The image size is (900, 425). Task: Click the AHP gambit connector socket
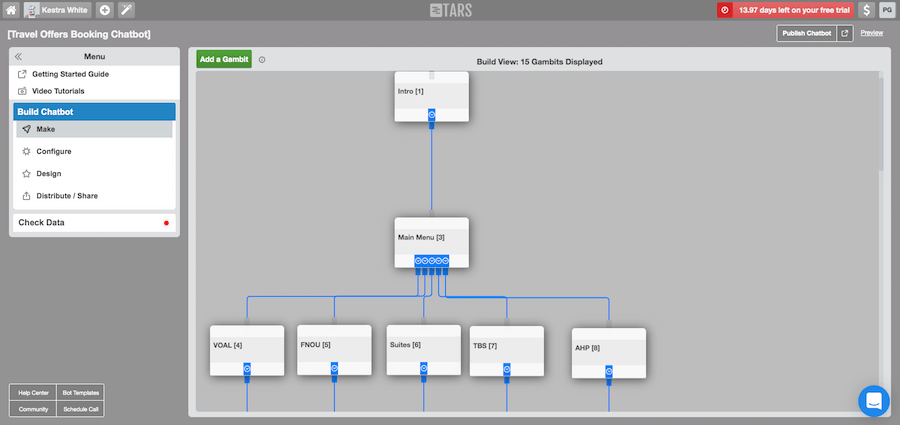609,372
